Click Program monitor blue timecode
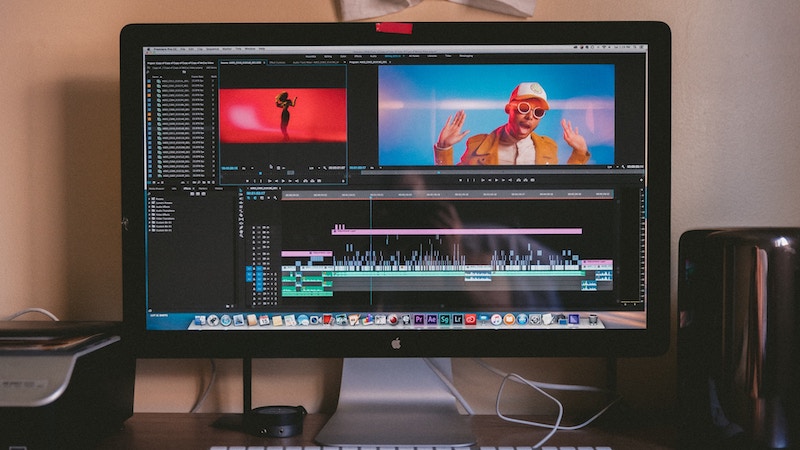The image size is (800, 450). tap(358, 167)
